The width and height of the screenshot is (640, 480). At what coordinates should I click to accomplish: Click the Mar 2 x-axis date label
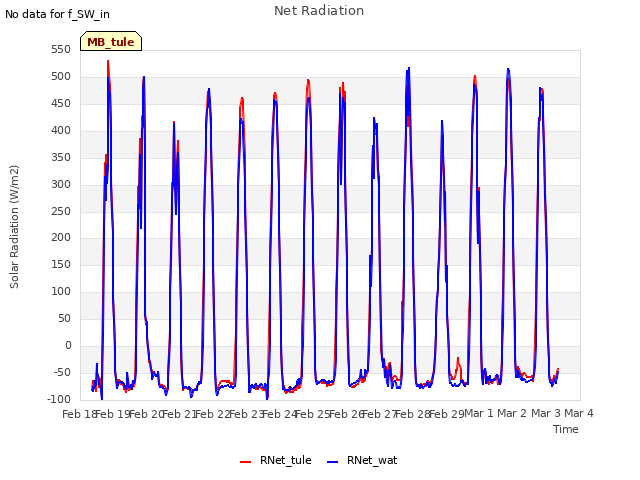coord(512,413)
